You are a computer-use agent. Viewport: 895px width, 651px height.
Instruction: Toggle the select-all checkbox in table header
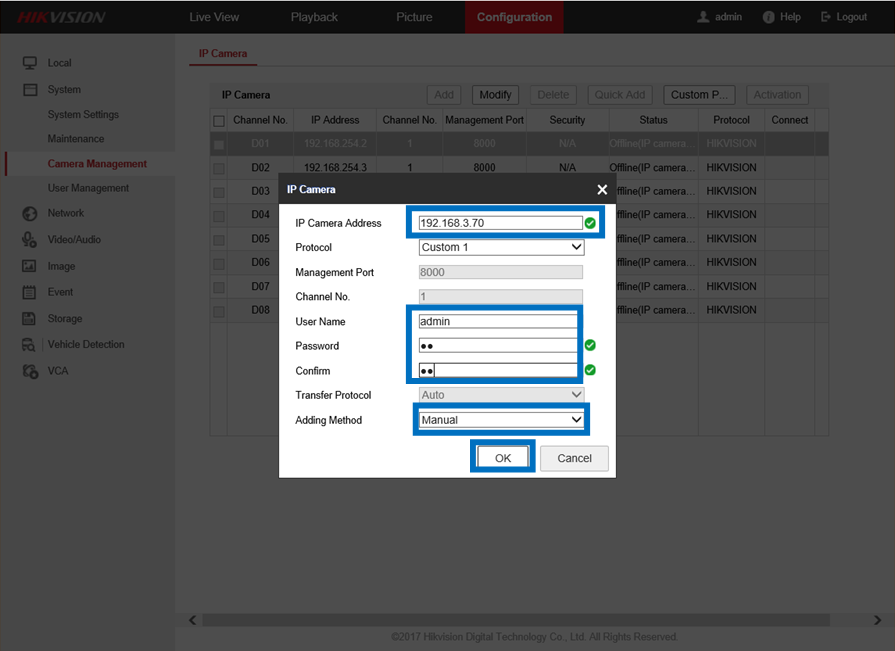tap(219, 120)
